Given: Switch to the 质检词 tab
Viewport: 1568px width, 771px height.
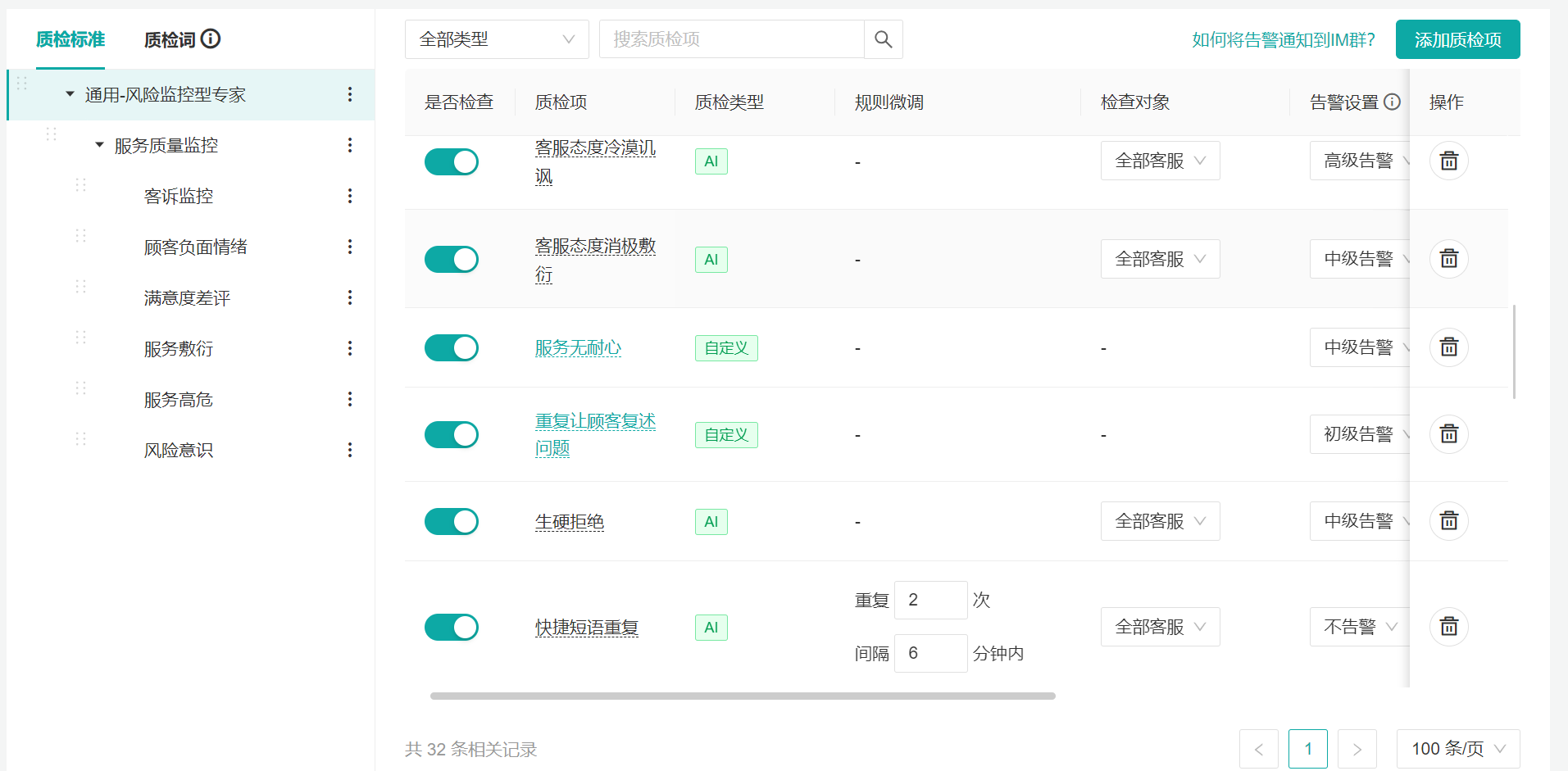Looking at the screenshot, I should pos(170,39).
